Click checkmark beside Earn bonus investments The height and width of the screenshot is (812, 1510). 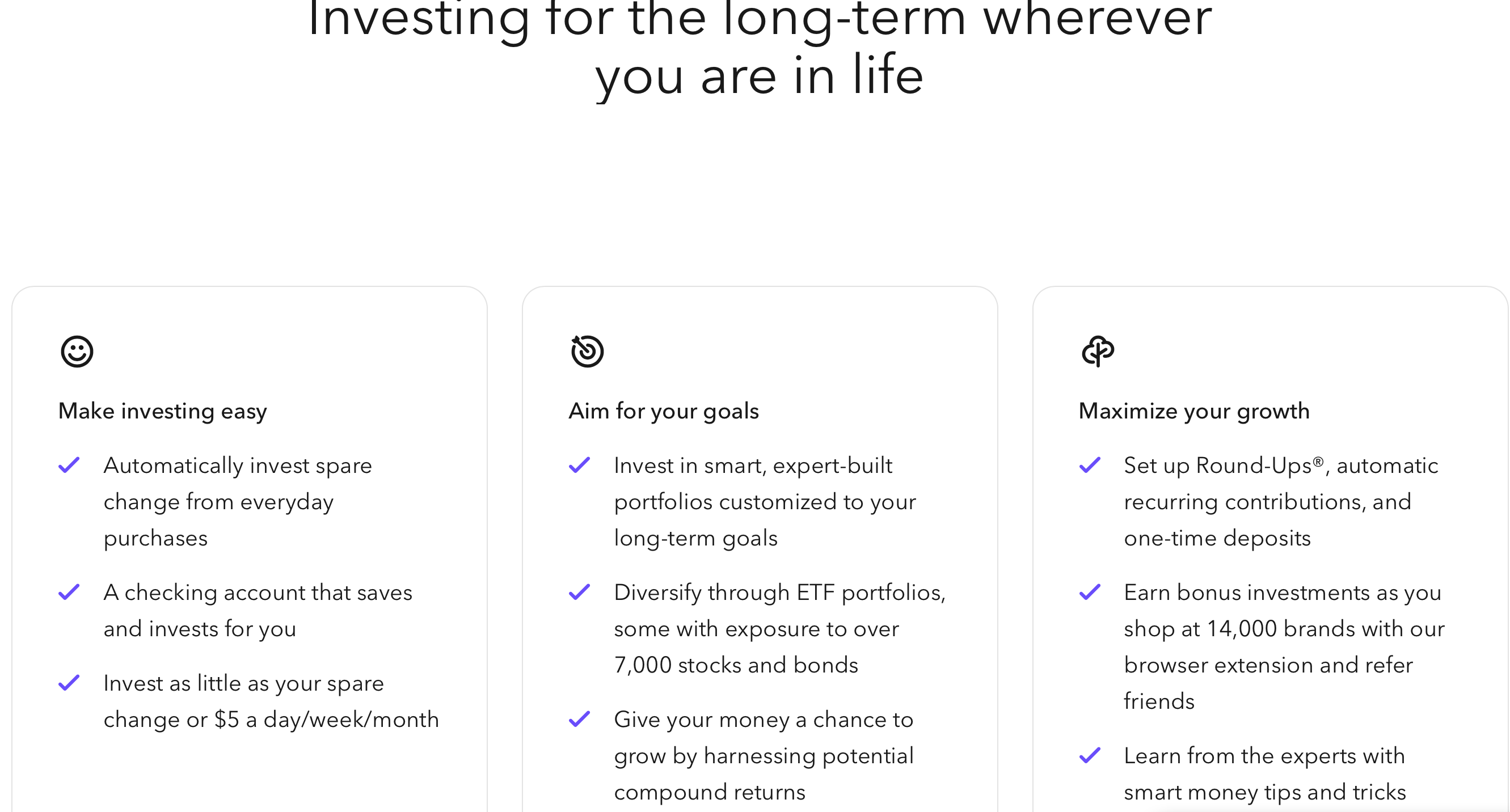(1090, 593)
